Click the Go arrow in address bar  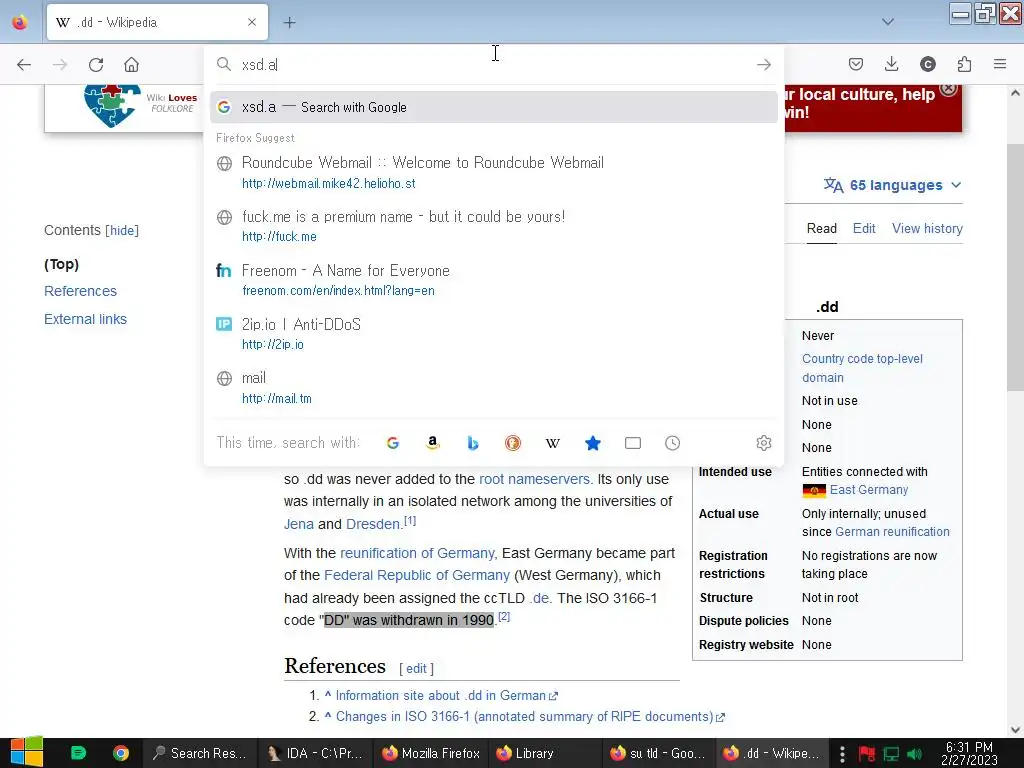(763, 65)
